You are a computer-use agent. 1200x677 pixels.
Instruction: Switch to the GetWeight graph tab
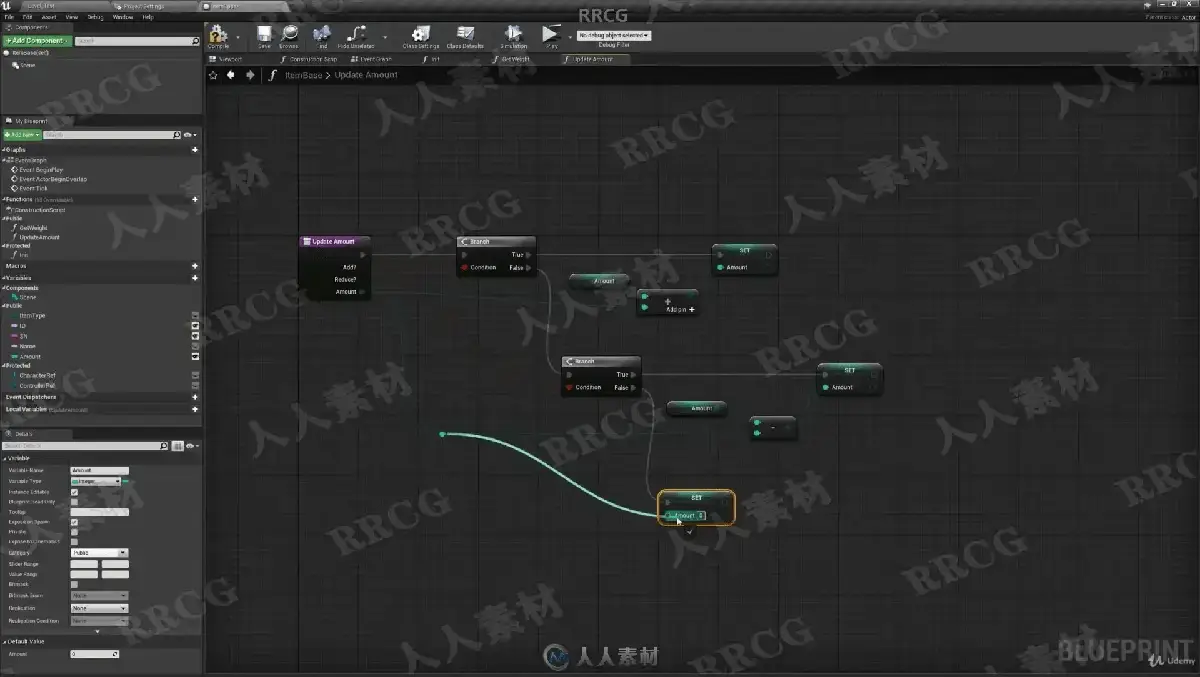(x=515, y=59)
